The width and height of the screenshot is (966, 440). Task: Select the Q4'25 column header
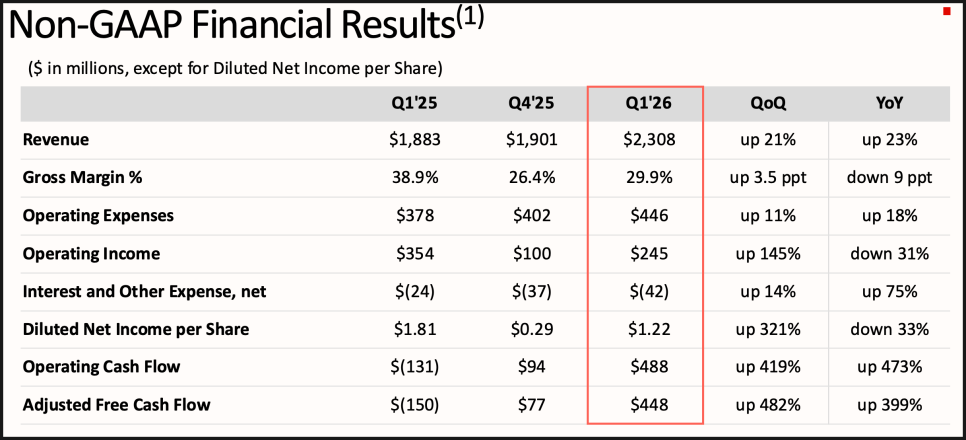tap(531, 103)
